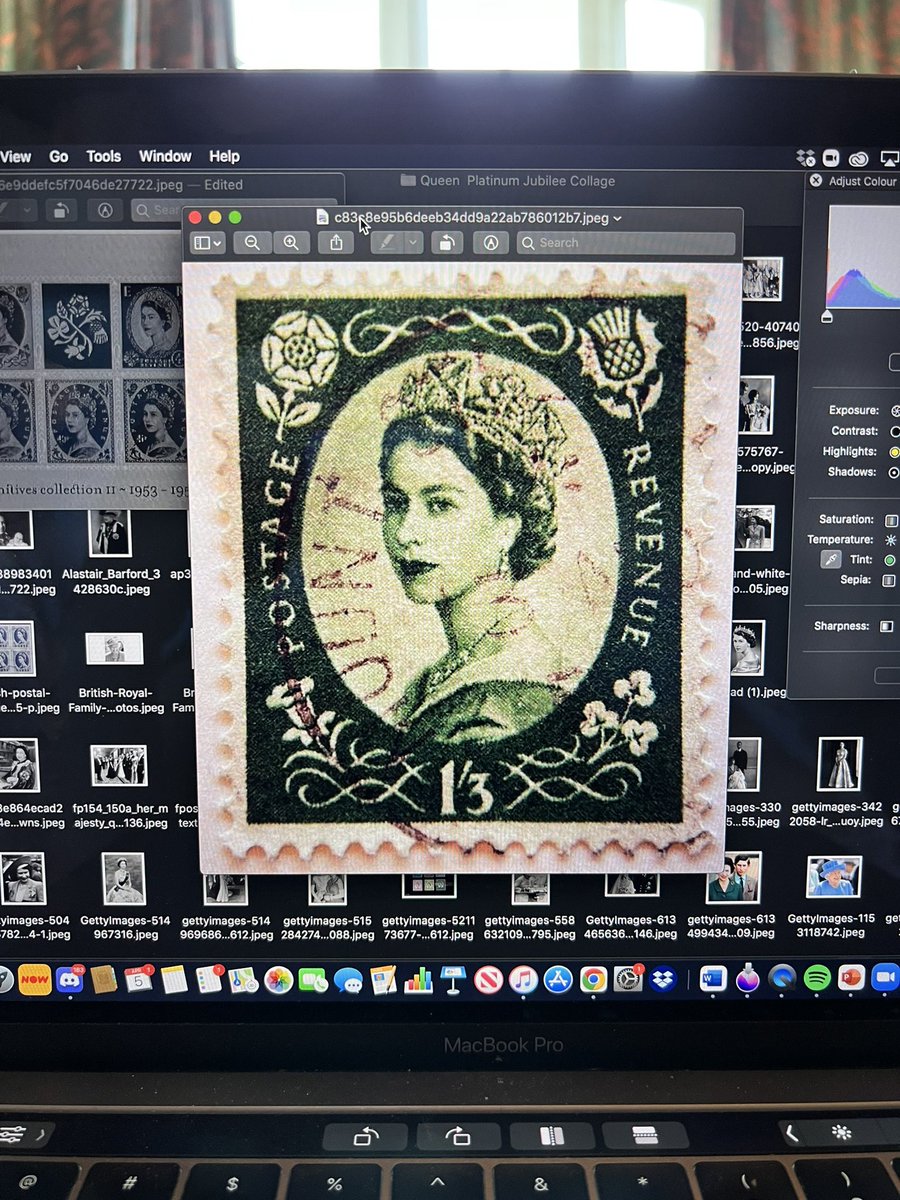This screenshot has width=900, height=1200.
Task: Select the gettyimages-342 file thumbnail
Action: coord(839,764)
